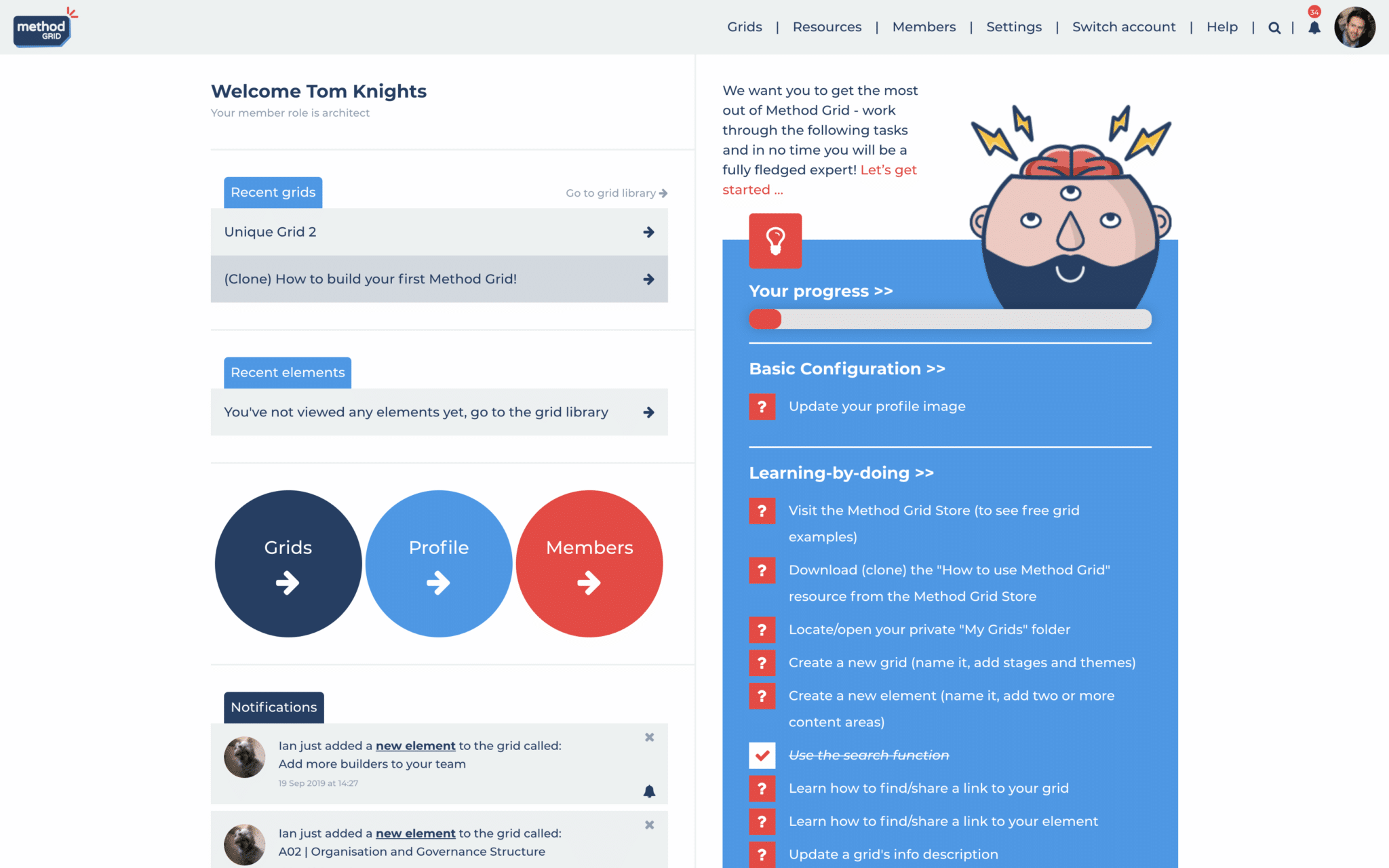Image resolution: width=1389 pixels, height=868 pixels.
Task: Open Visit the Method Grid Store task
Action: click(x=934, y=524)
